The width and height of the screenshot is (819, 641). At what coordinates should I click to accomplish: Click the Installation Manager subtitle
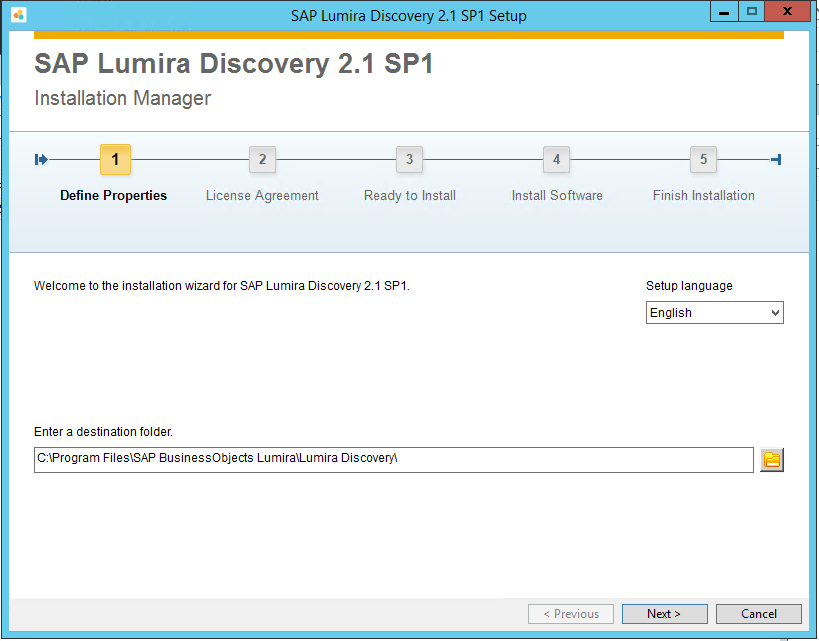tap(123, 98)
